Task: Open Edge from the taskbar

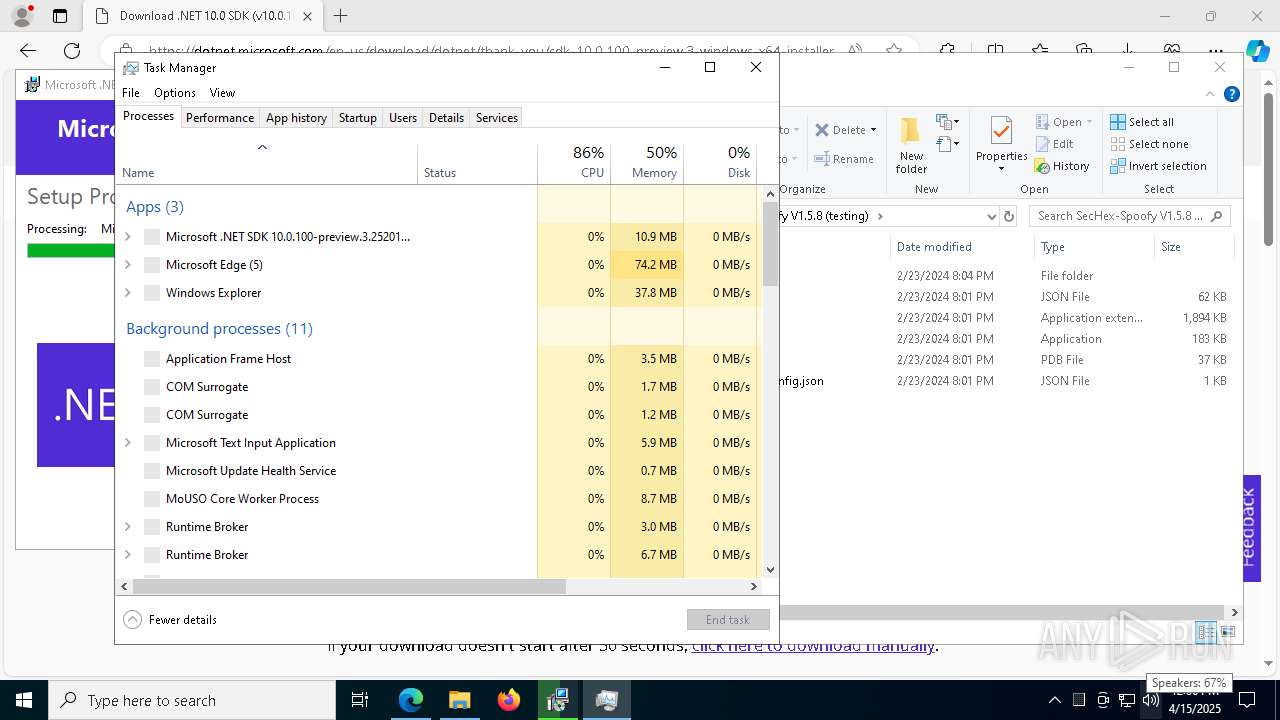Action: pyautogui.click(x=411, y=700)
